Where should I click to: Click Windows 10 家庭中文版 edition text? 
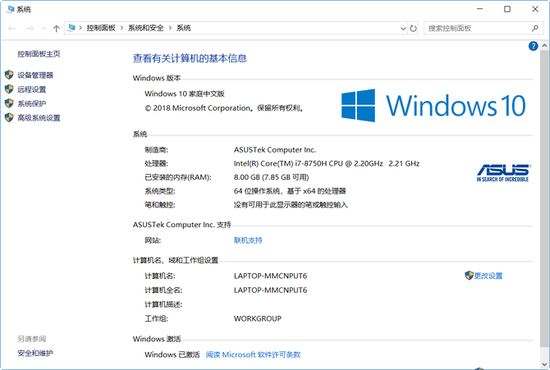[x=185, y=94]
